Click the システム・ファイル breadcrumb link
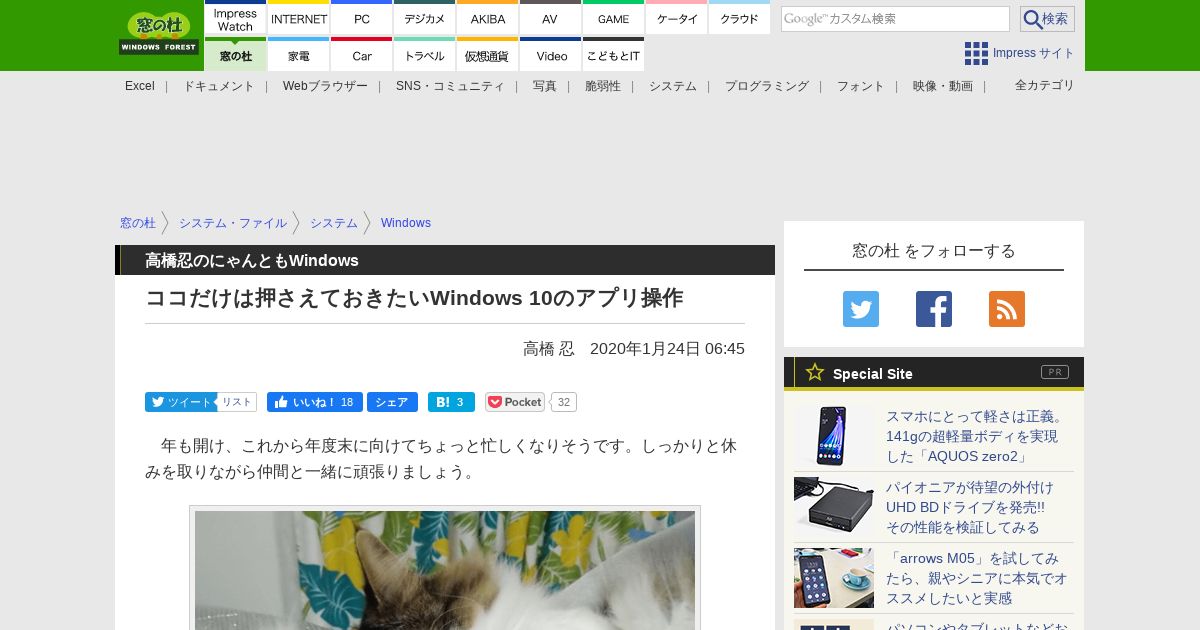 233,223
